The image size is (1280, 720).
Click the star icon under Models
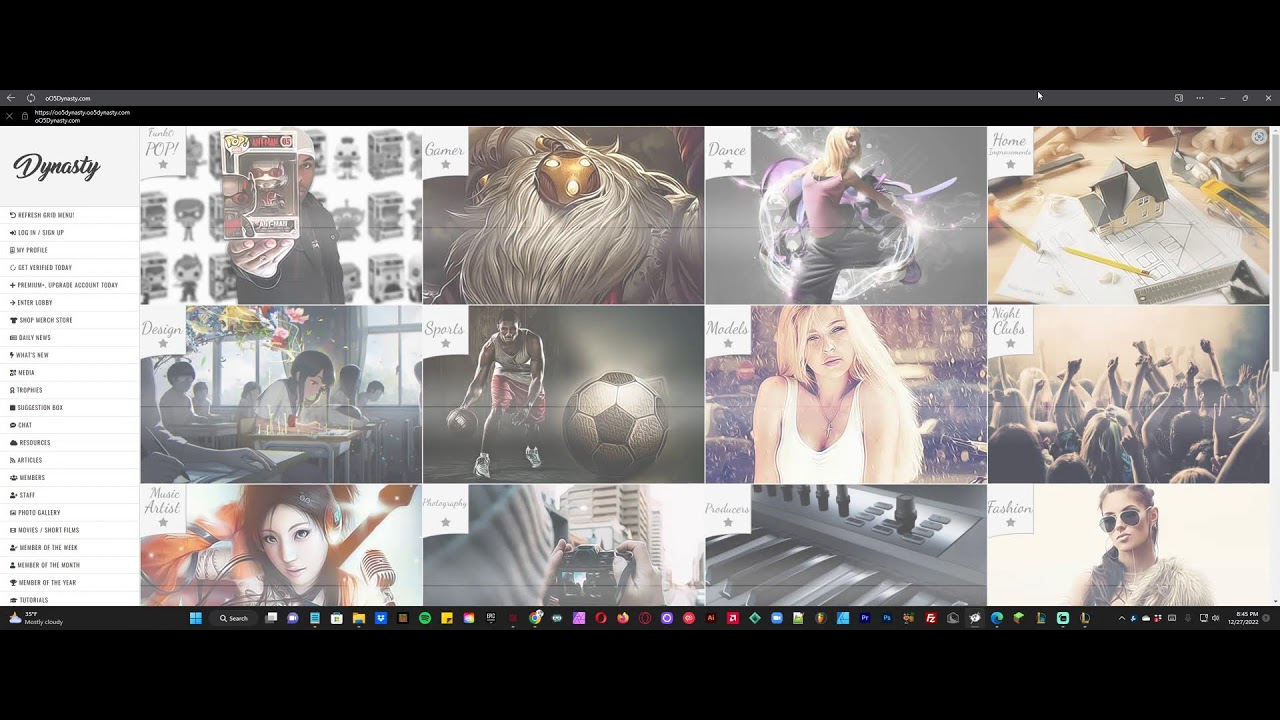pos(728,343)
